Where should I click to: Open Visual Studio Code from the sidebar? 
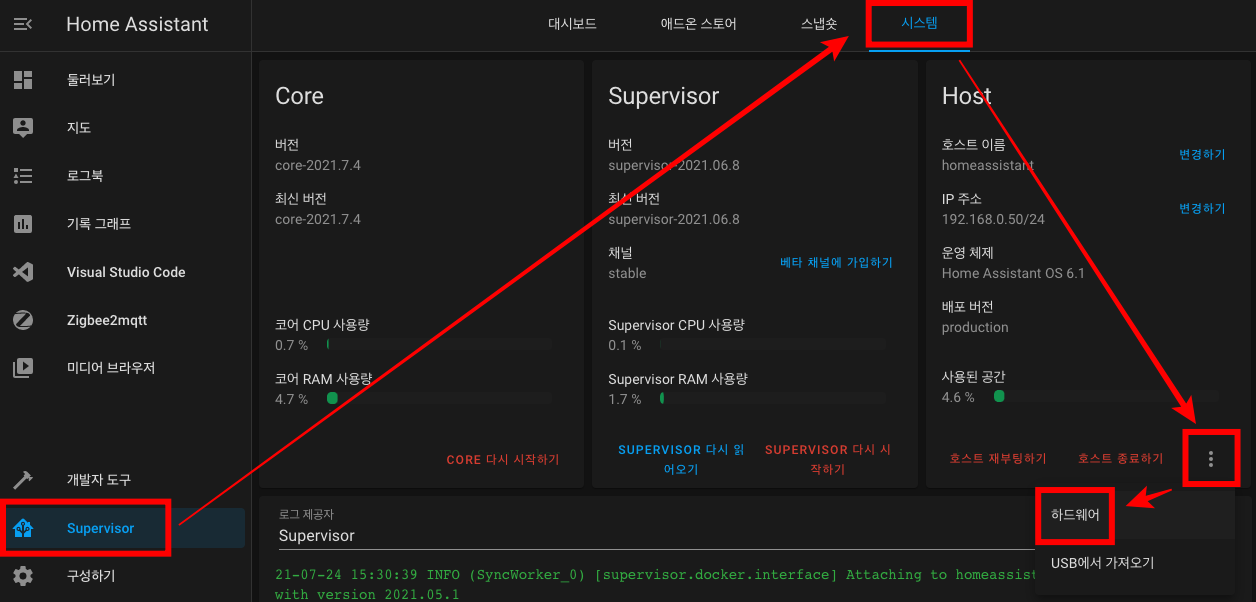pyautogui.click(x=125, y=272)
